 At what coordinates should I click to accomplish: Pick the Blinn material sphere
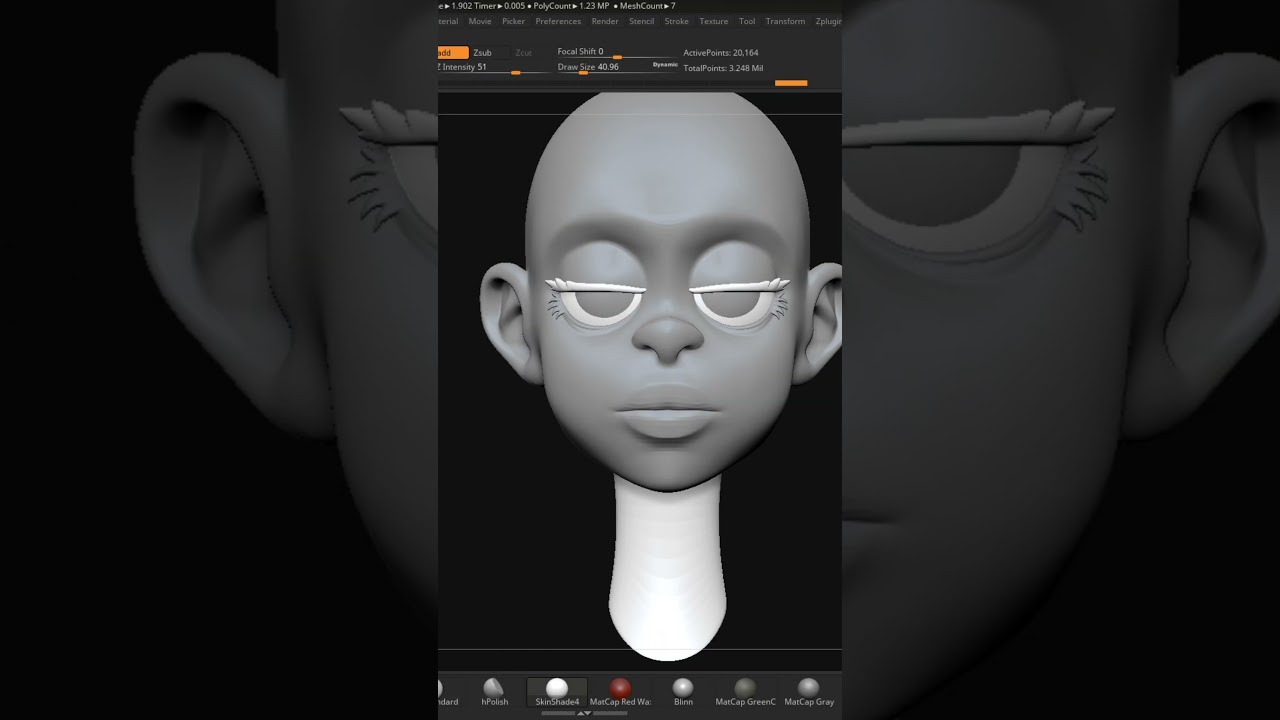coord(683,691)
